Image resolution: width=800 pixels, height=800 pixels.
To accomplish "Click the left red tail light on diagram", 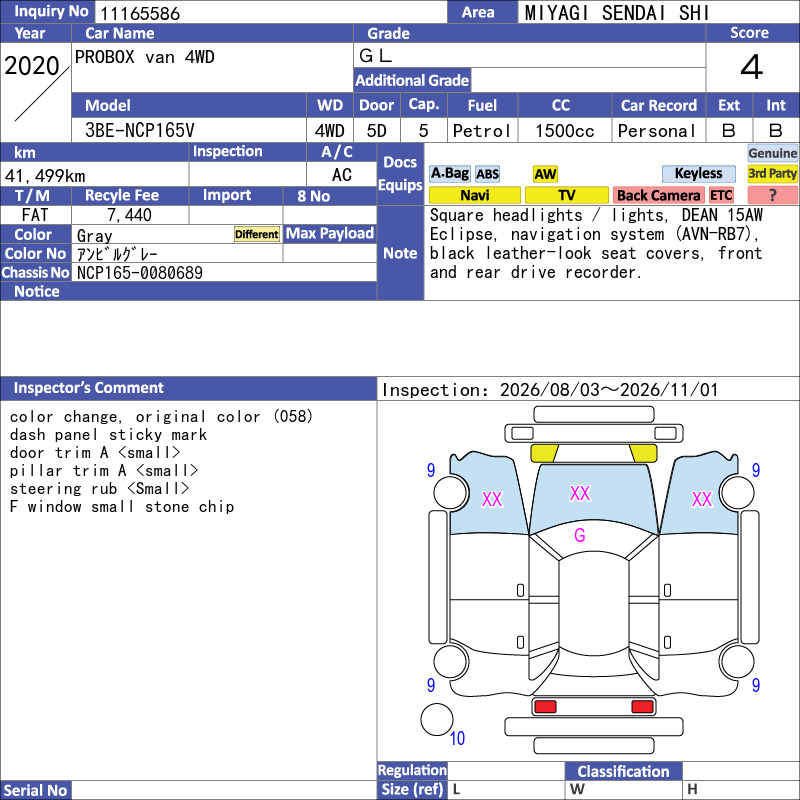I will [x=545, y=707].
